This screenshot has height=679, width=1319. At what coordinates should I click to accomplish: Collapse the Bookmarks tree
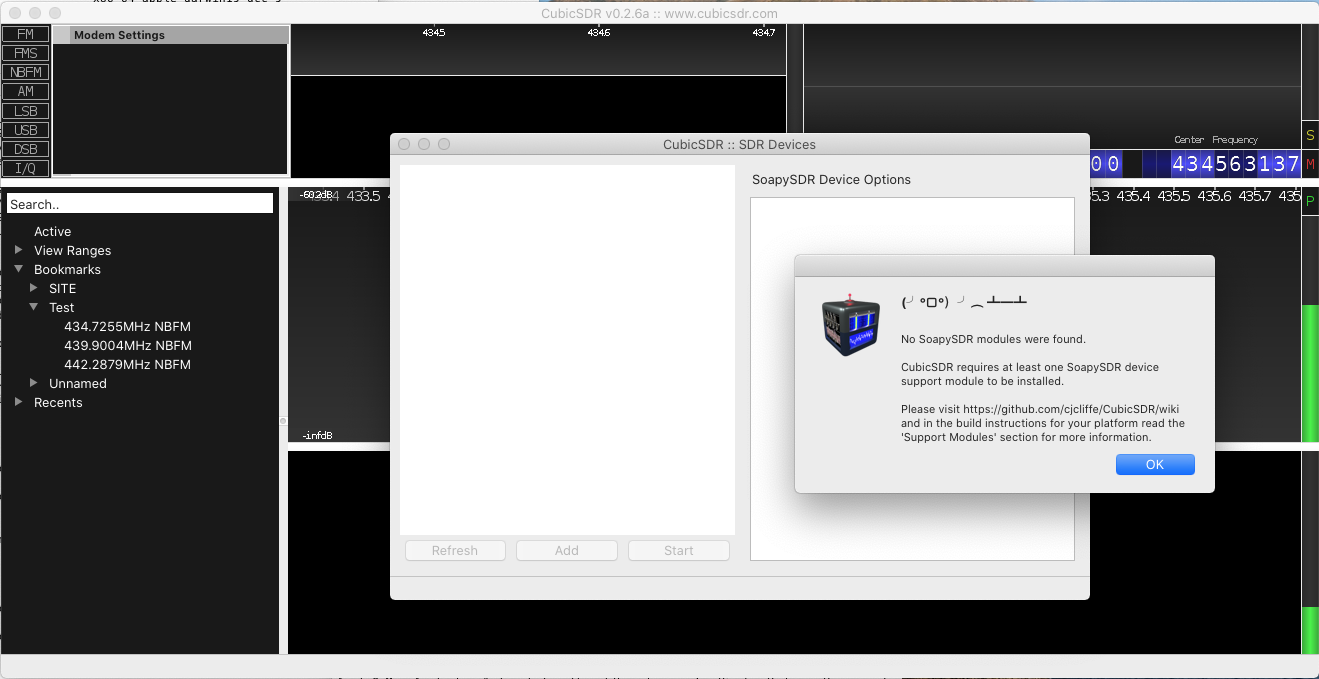(x=19, y=269)
